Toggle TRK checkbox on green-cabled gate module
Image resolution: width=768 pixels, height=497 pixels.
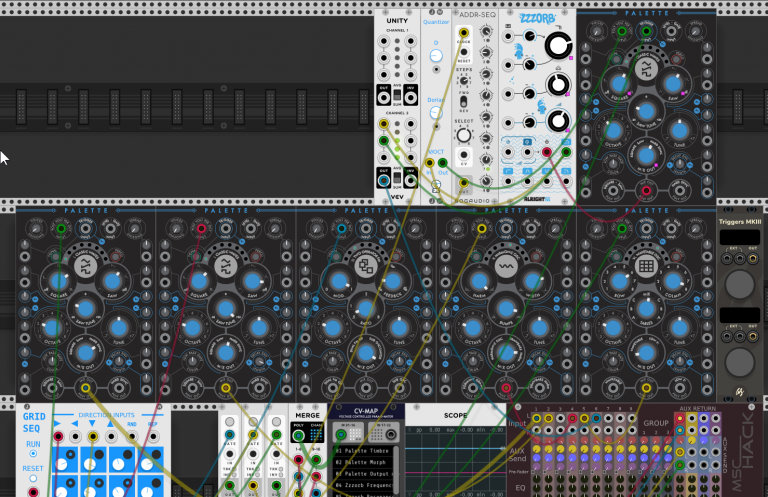[x=281, y=469]
